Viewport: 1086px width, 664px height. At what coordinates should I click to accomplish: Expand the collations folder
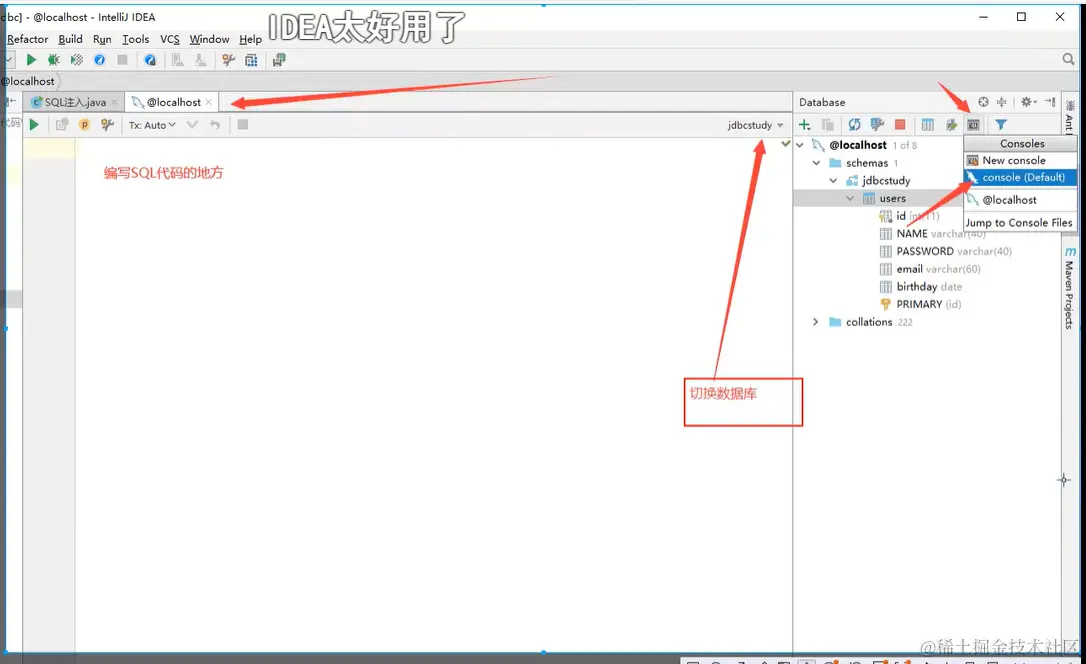click(x=816, y=322)
